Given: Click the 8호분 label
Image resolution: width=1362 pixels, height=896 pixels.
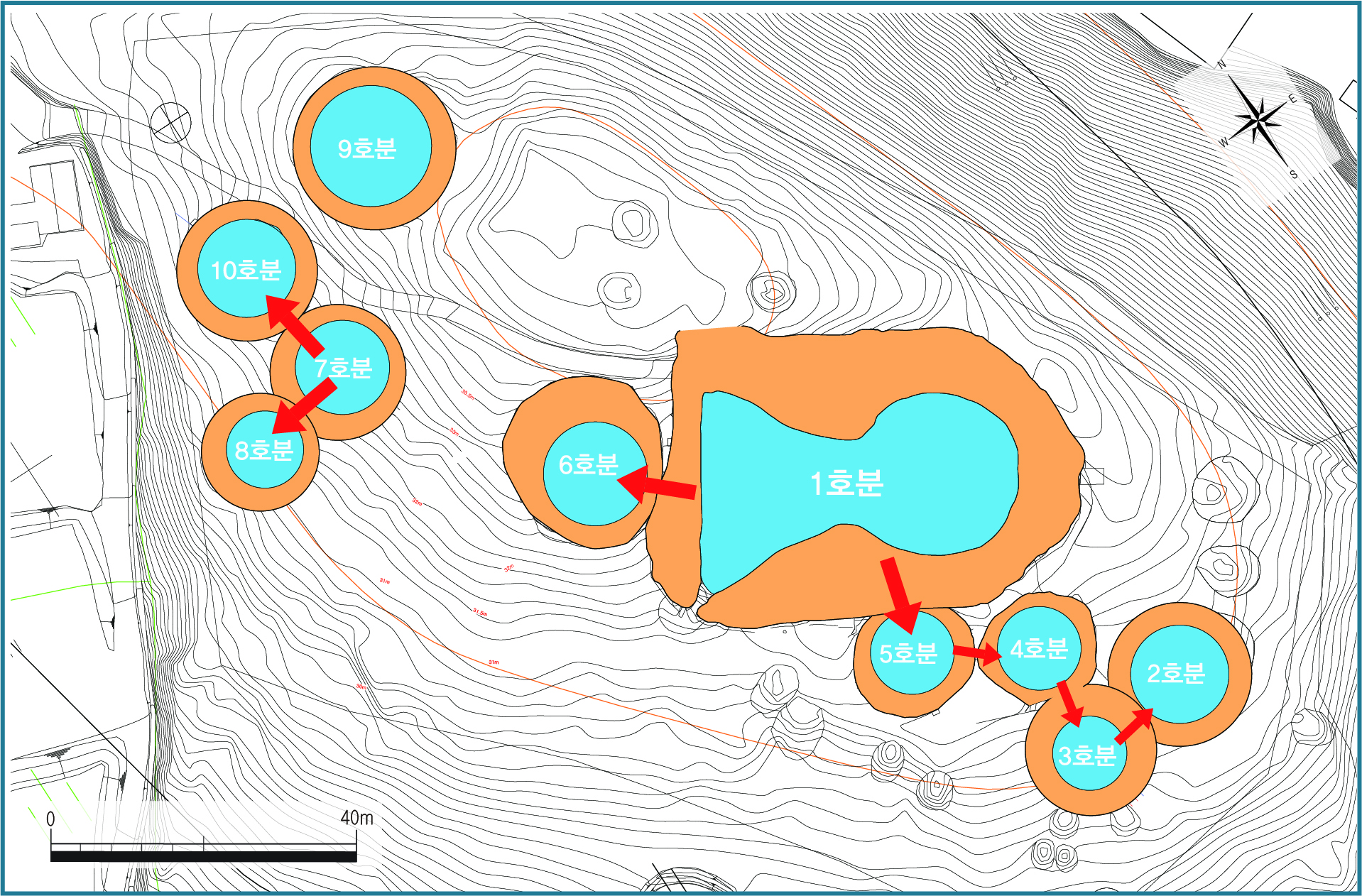Looking at the screenshot, I should pyautogui.click(x=264, y=450).
